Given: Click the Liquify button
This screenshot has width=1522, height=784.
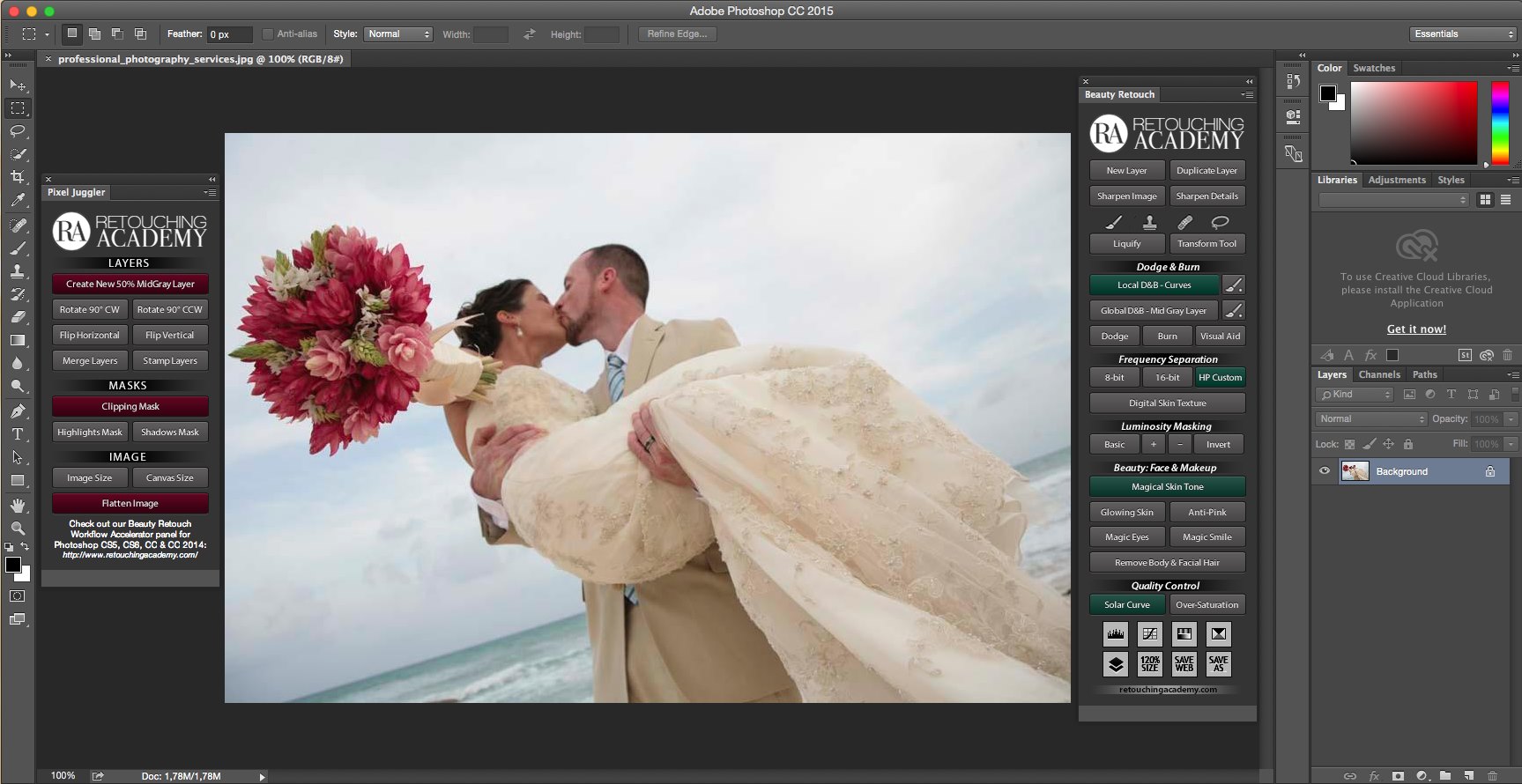Looking at the screenshot, I should coord(1127,243).
